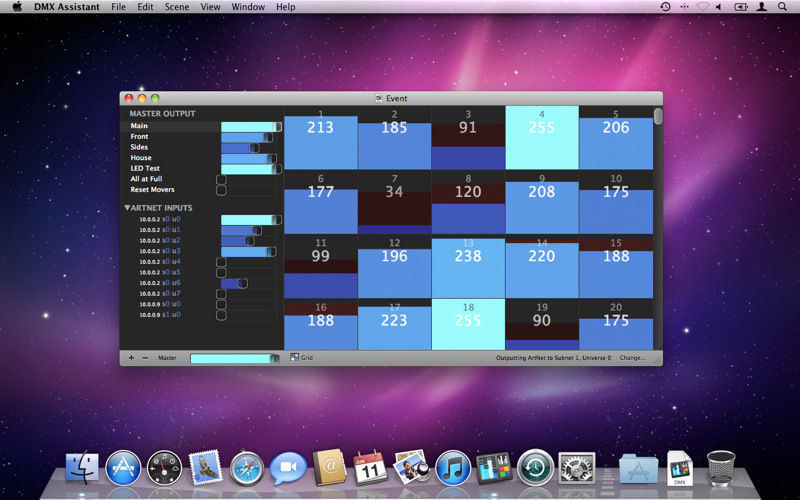Image resolution: width=800 pixels, height=500 pixels.
Task: Toggle the Reset Movers scene
Action: coord(221,189)
